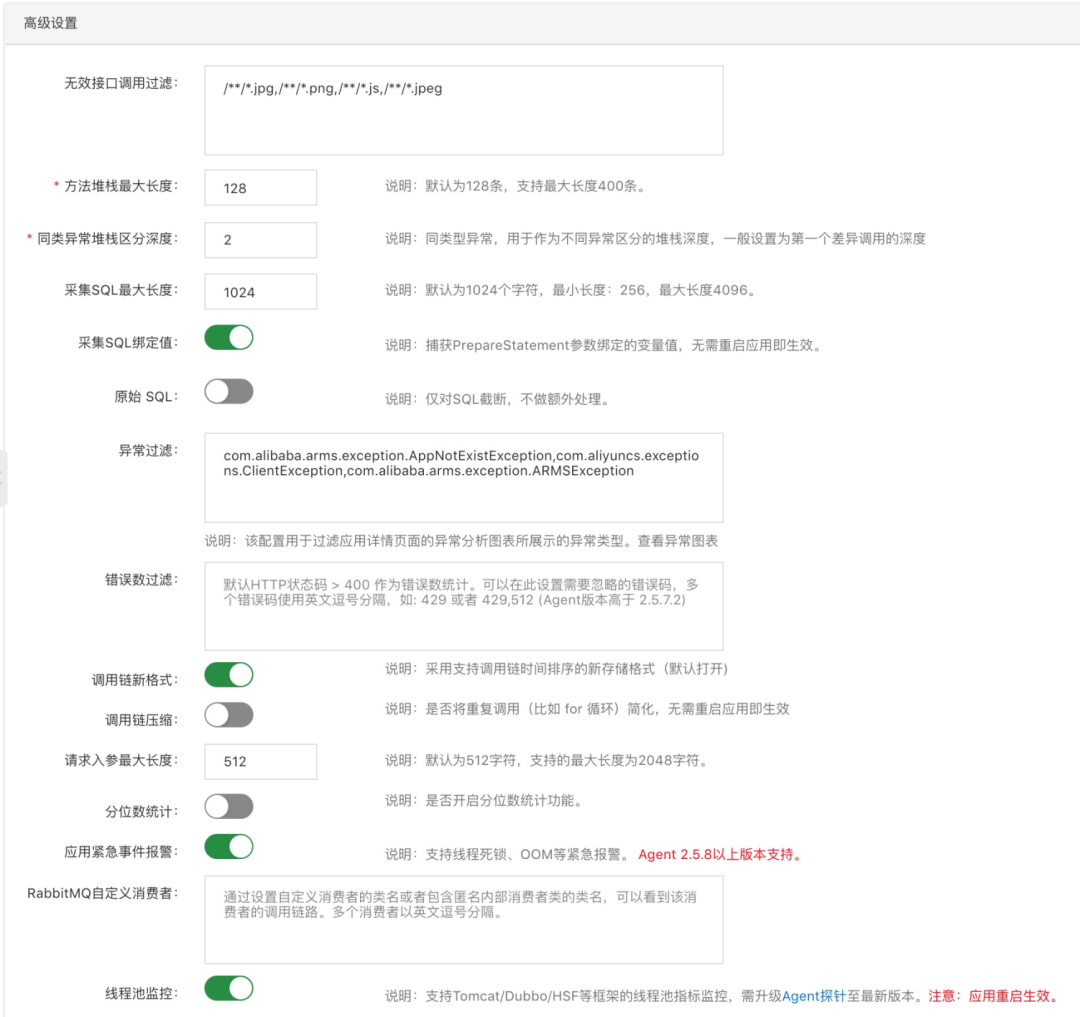Screen dimensions: 1080x1017
Task: Click the note 默认为128条，支持最大长度400条
Action: pyautogui.click(x=517, y=186)
